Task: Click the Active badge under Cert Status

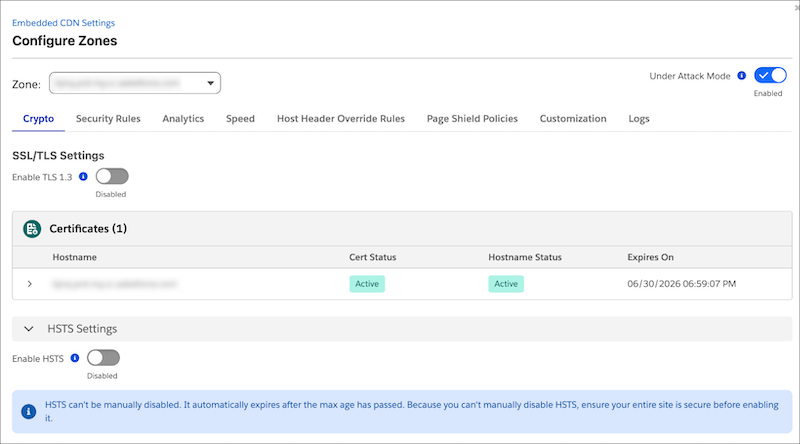Action: pos(367,284)
